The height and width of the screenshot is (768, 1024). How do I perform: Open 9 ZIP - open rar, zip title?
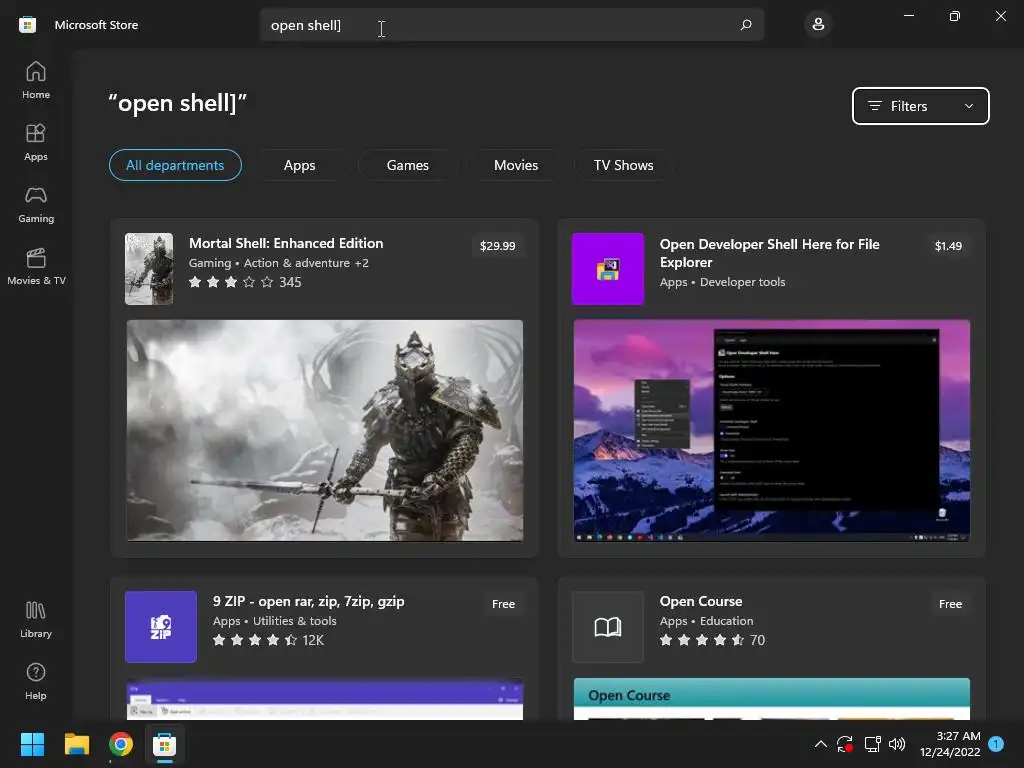308,601
